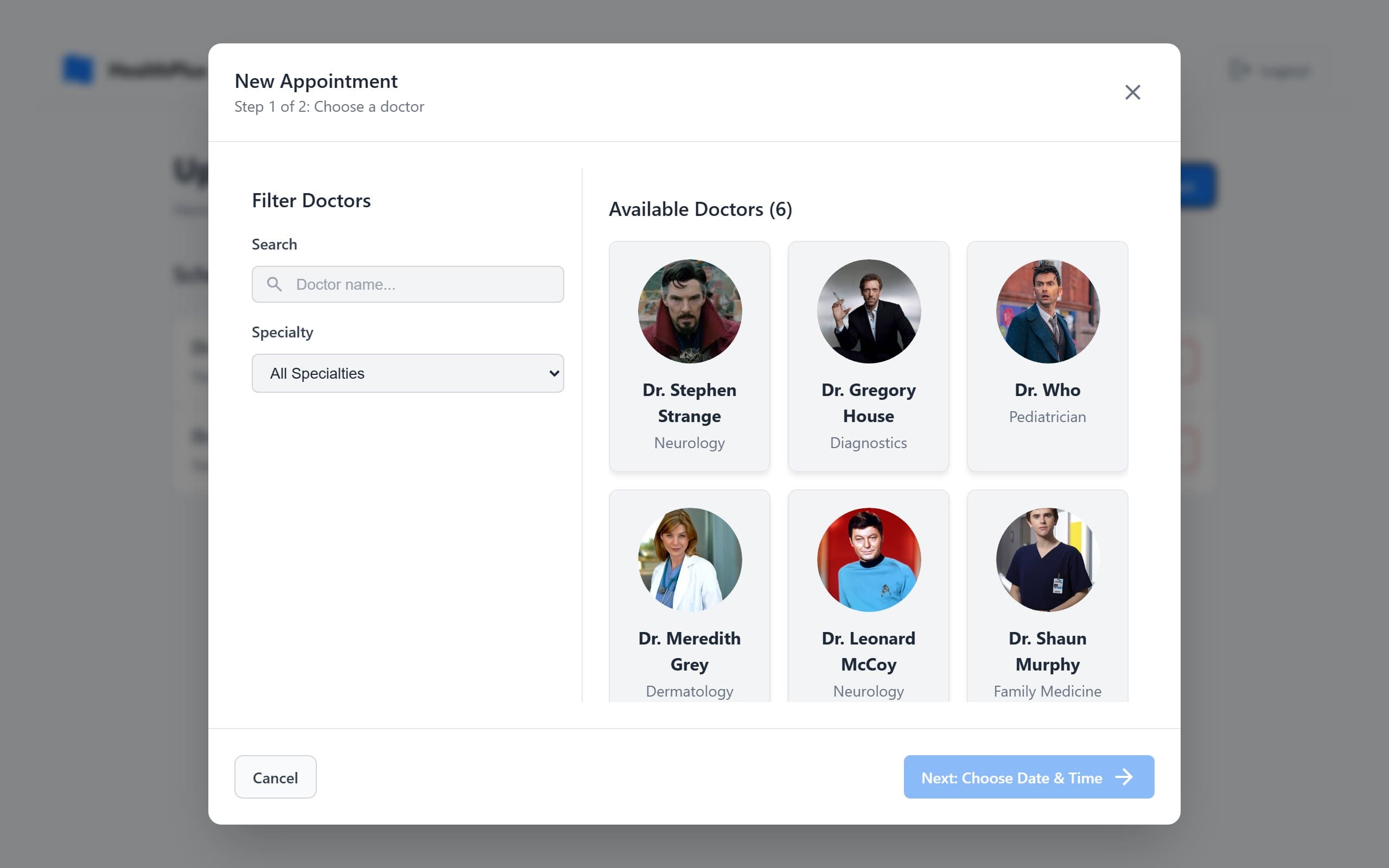The width and height of the screenshot is (1389, 868).
Task: Click the Diagnostics specialty text
Action: pos(869,443)
